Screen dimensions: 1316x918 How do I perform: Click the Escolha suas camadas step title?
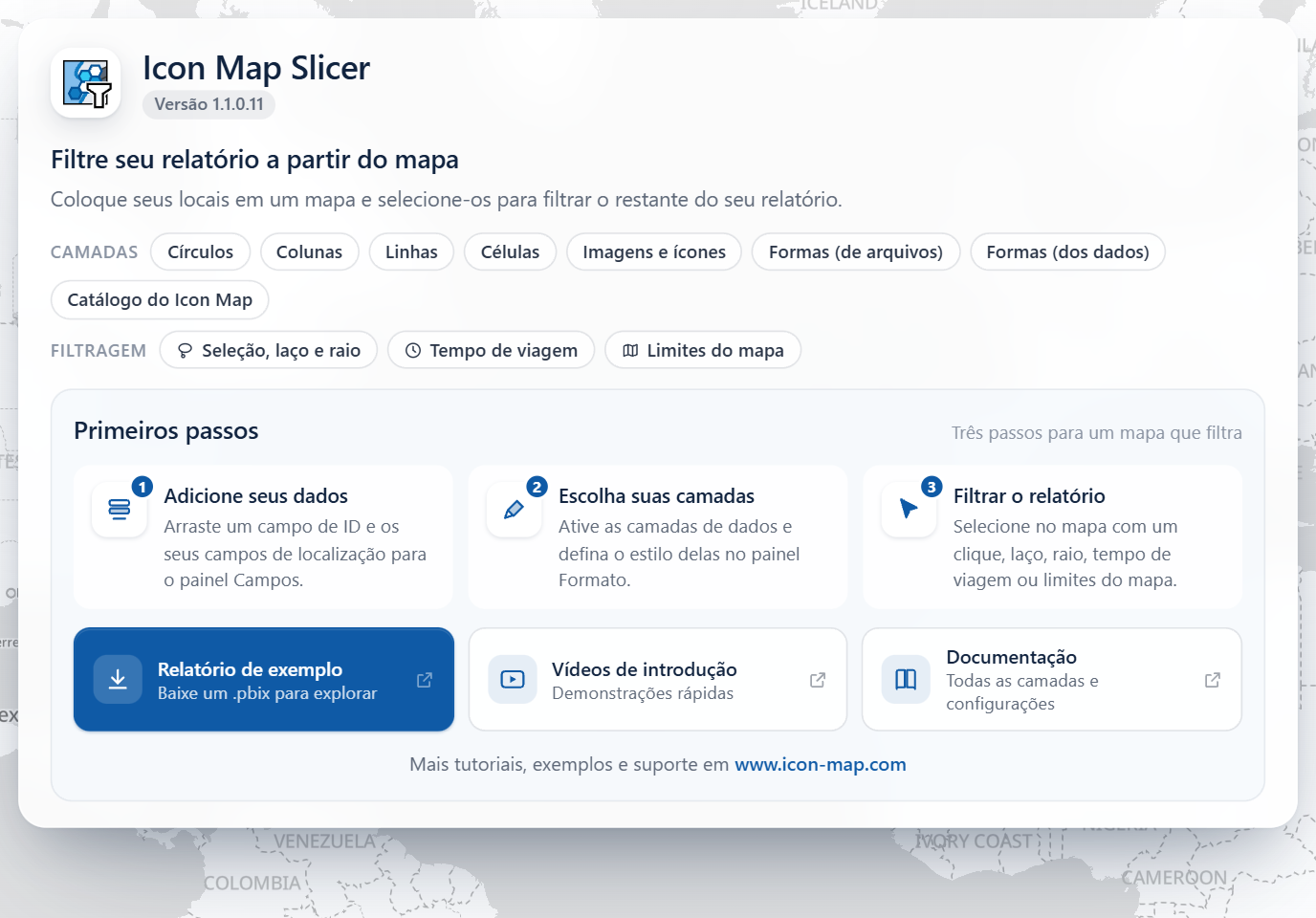tap(656, 496)
